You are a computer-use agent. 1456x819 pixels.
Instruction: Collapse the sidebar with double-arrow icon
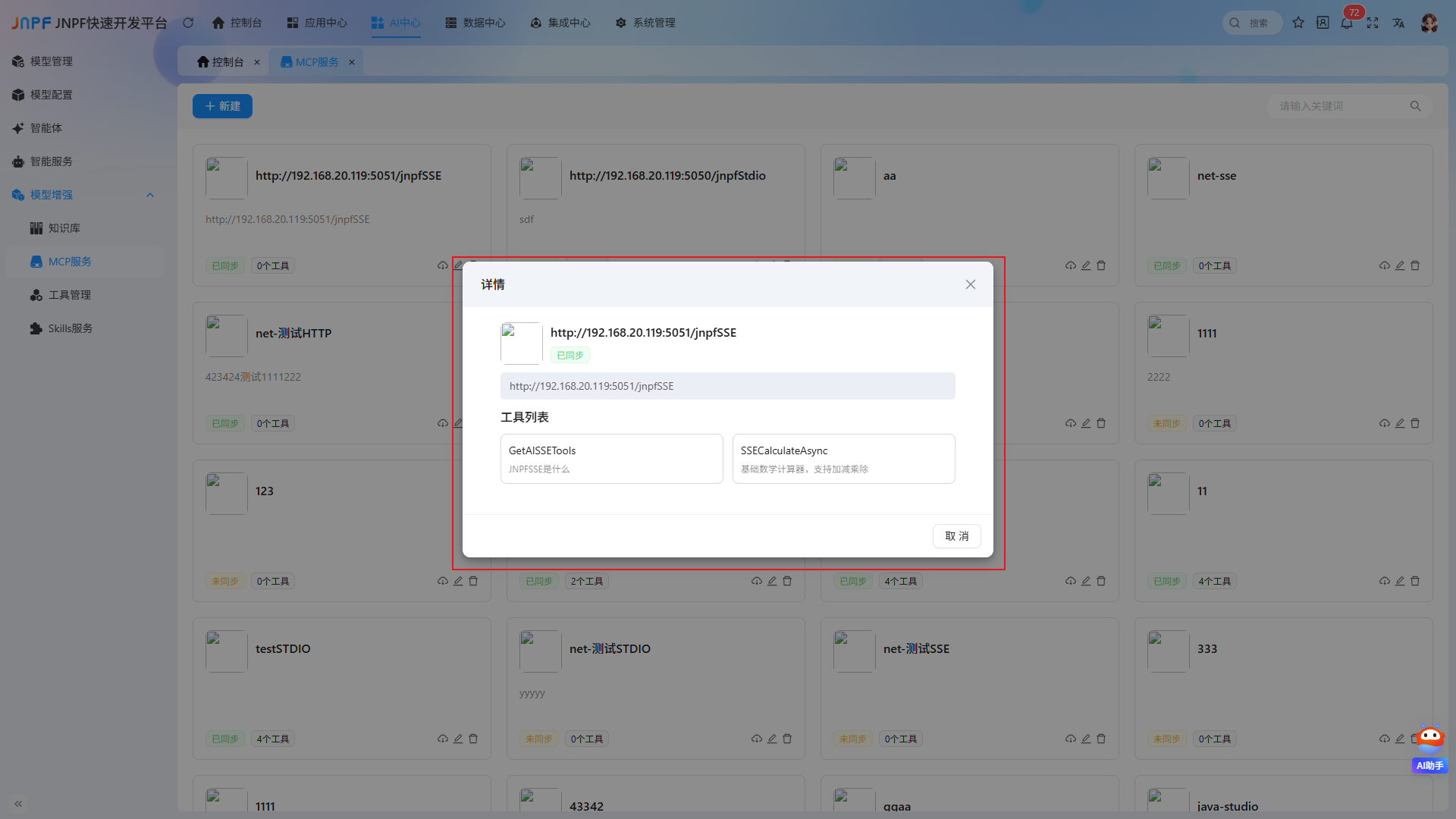(18, 803)
